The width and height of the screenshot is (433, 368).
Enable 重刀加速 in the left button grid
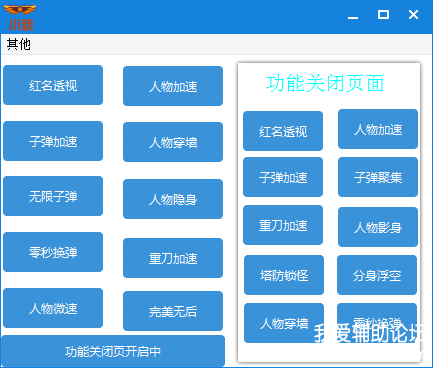[x=173, y=258]
